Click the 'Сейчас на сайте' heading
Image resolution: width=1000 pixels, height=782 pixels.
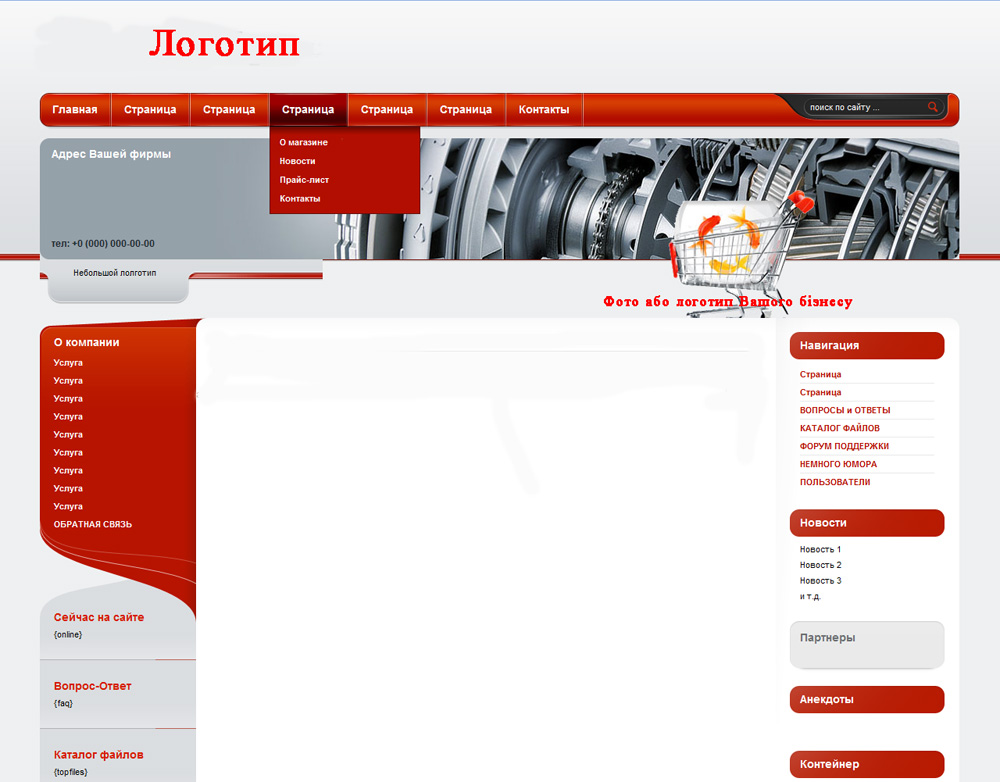99,617
